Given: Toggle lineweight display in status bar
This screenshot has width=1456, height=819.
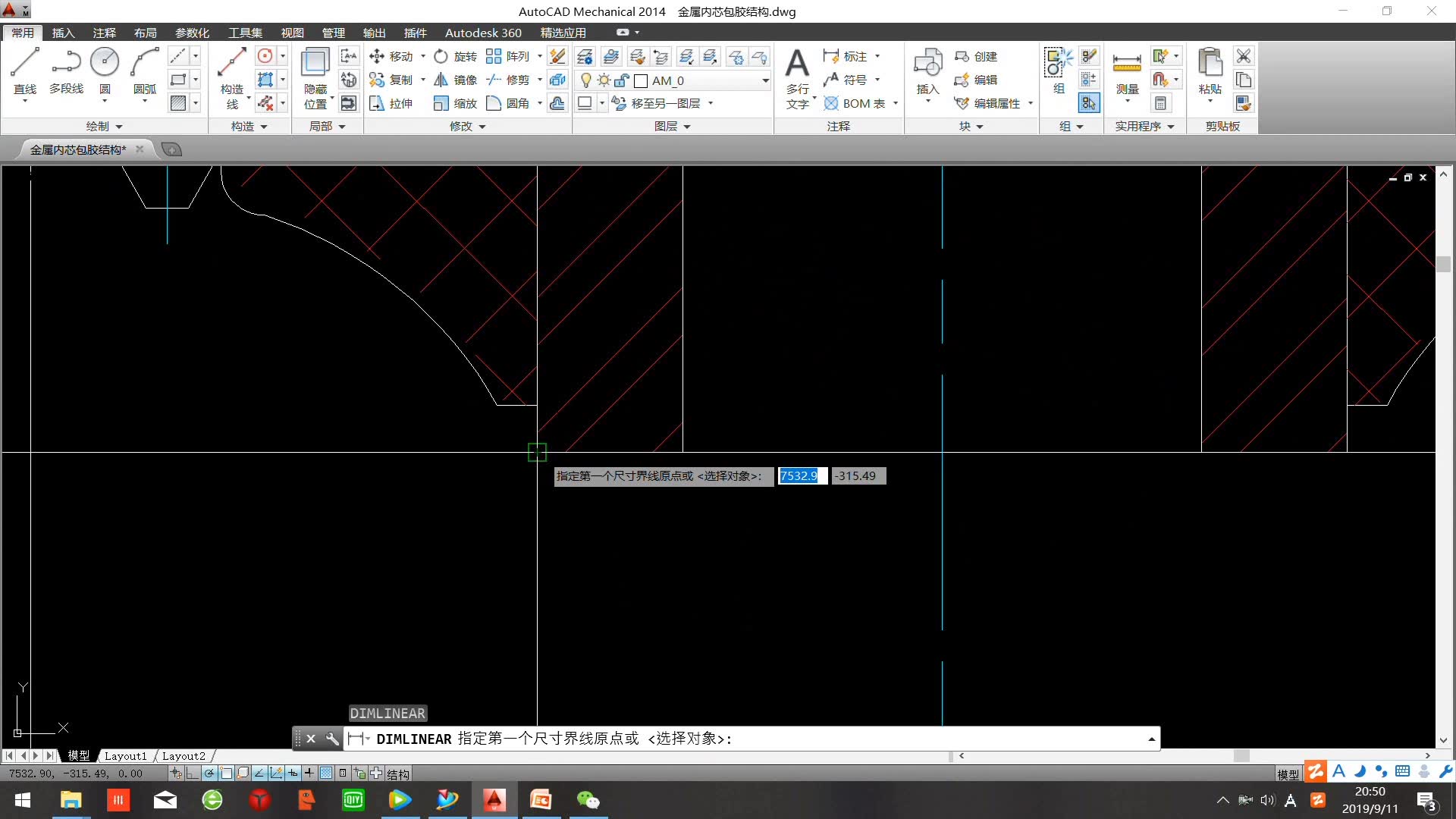Looking at the screenshot, I should (x=309, y=773).
